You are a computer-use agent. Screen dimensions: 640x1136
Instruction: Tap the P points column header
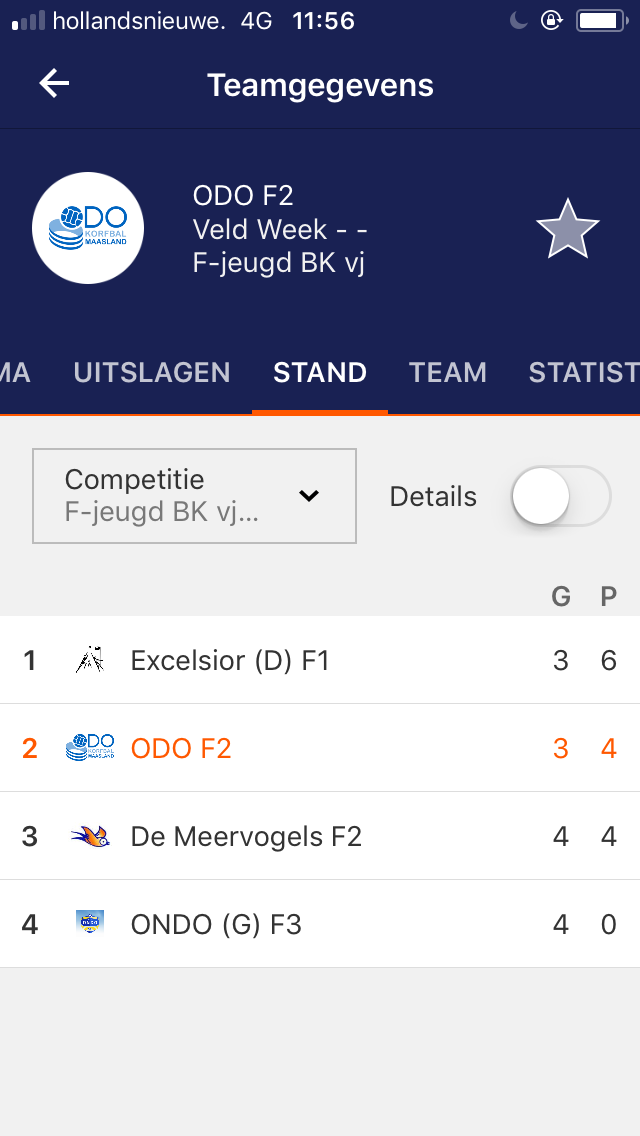coord(608,597)
